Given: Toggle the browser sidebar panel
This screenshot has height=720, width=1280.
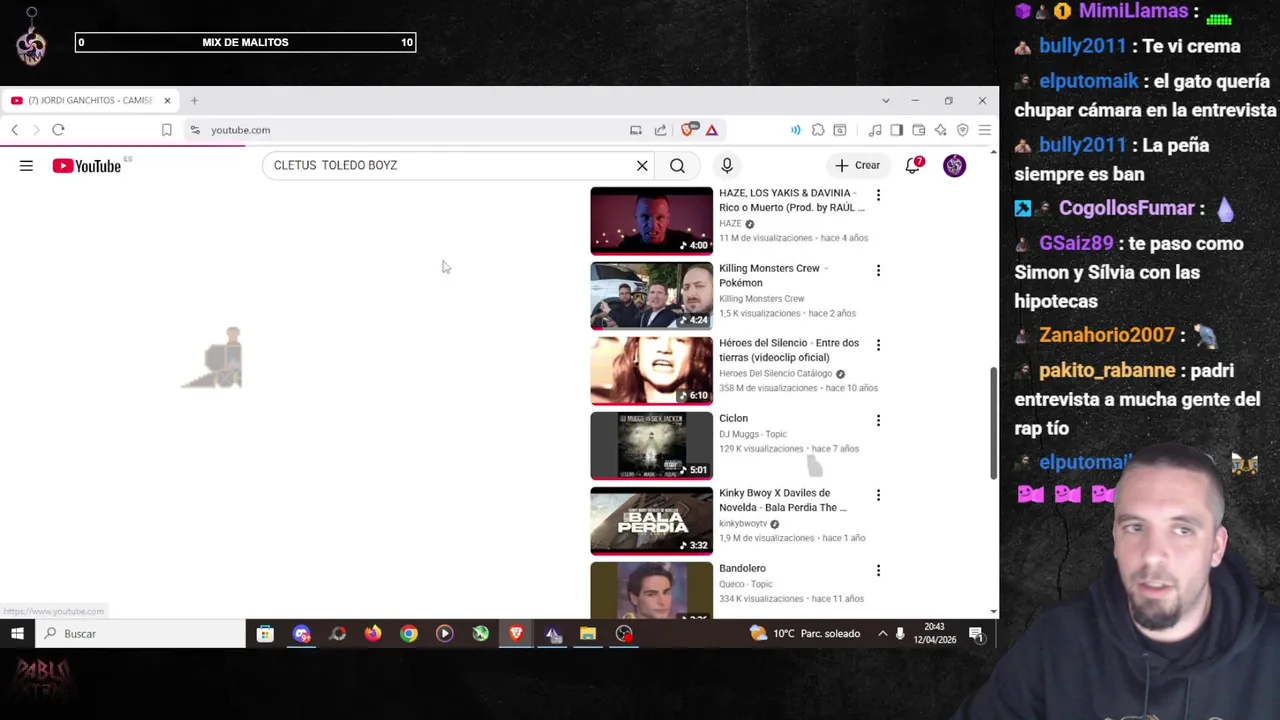Looking at the screenshot, I should (x=897, y=130).
